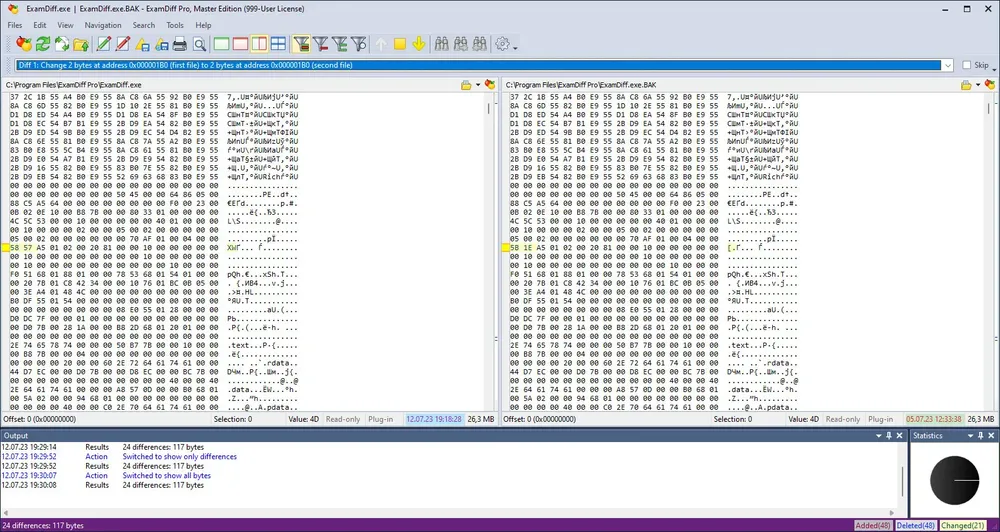Click open folder icon in left file pane header
This screenshot has height=532, width=1000.
(x=466, y=84)
